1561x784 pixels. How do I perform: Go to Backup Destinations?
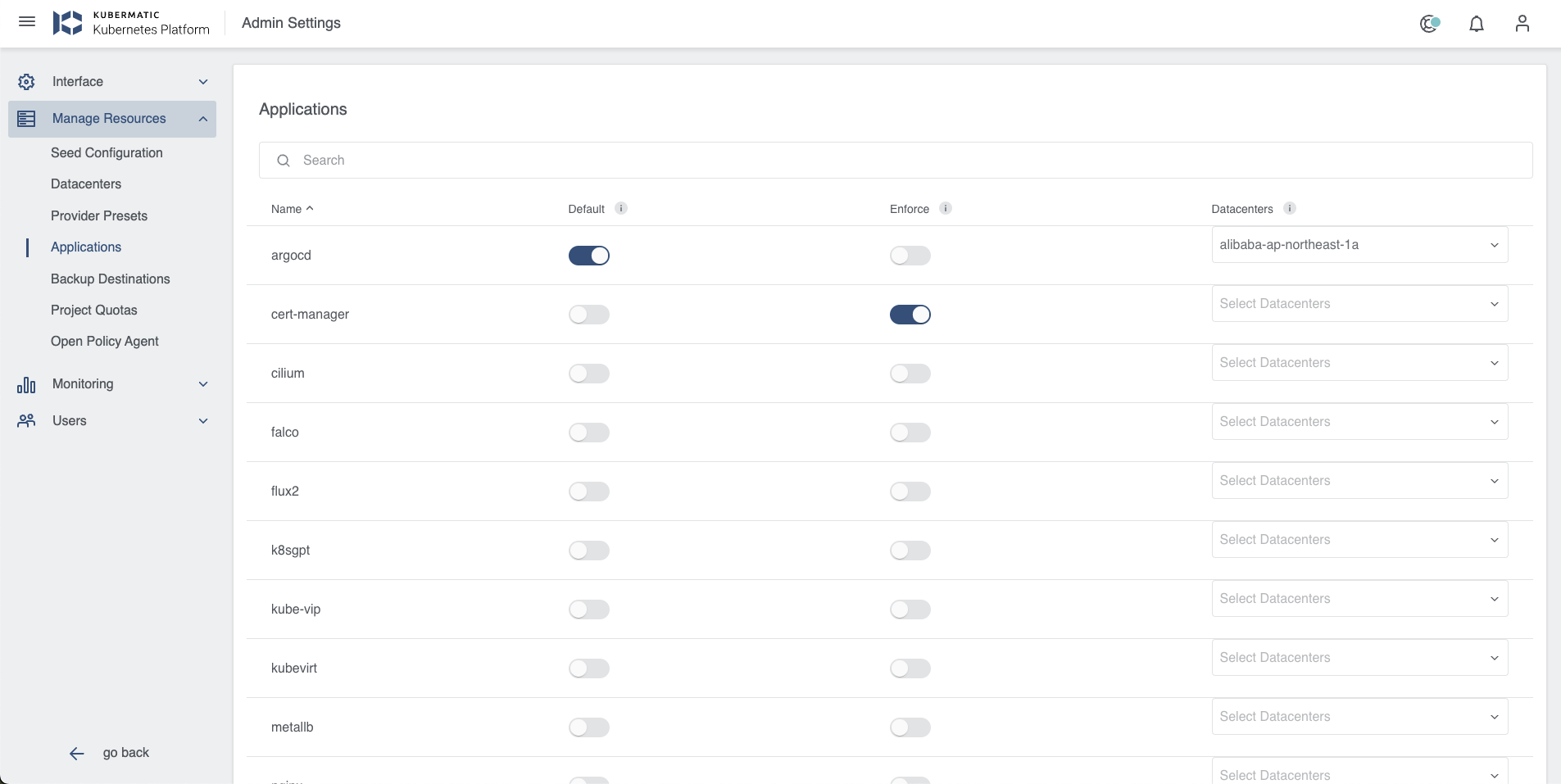click(x=110, y=279)
